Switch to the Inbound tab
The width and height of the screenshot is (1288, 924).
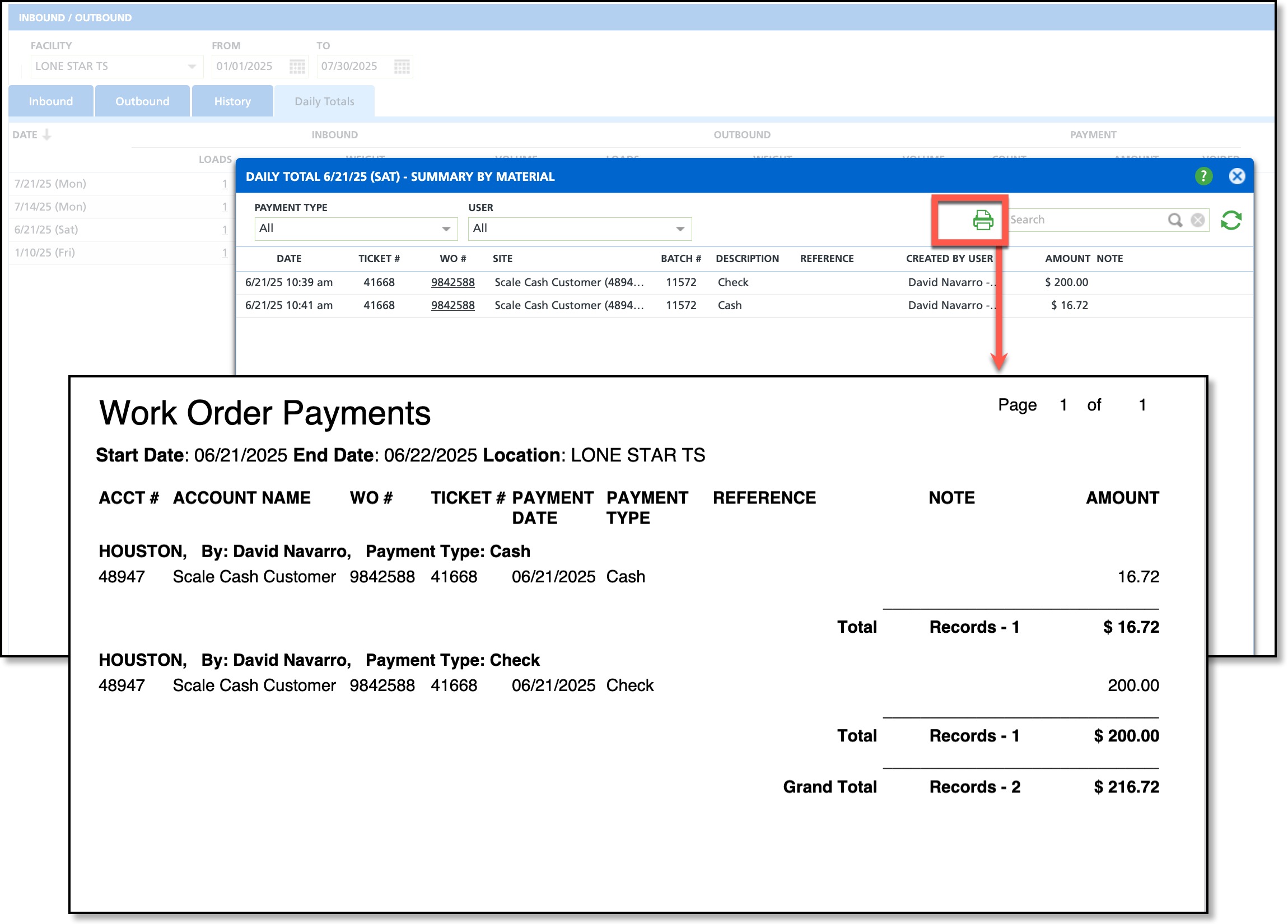pos(50,101)
